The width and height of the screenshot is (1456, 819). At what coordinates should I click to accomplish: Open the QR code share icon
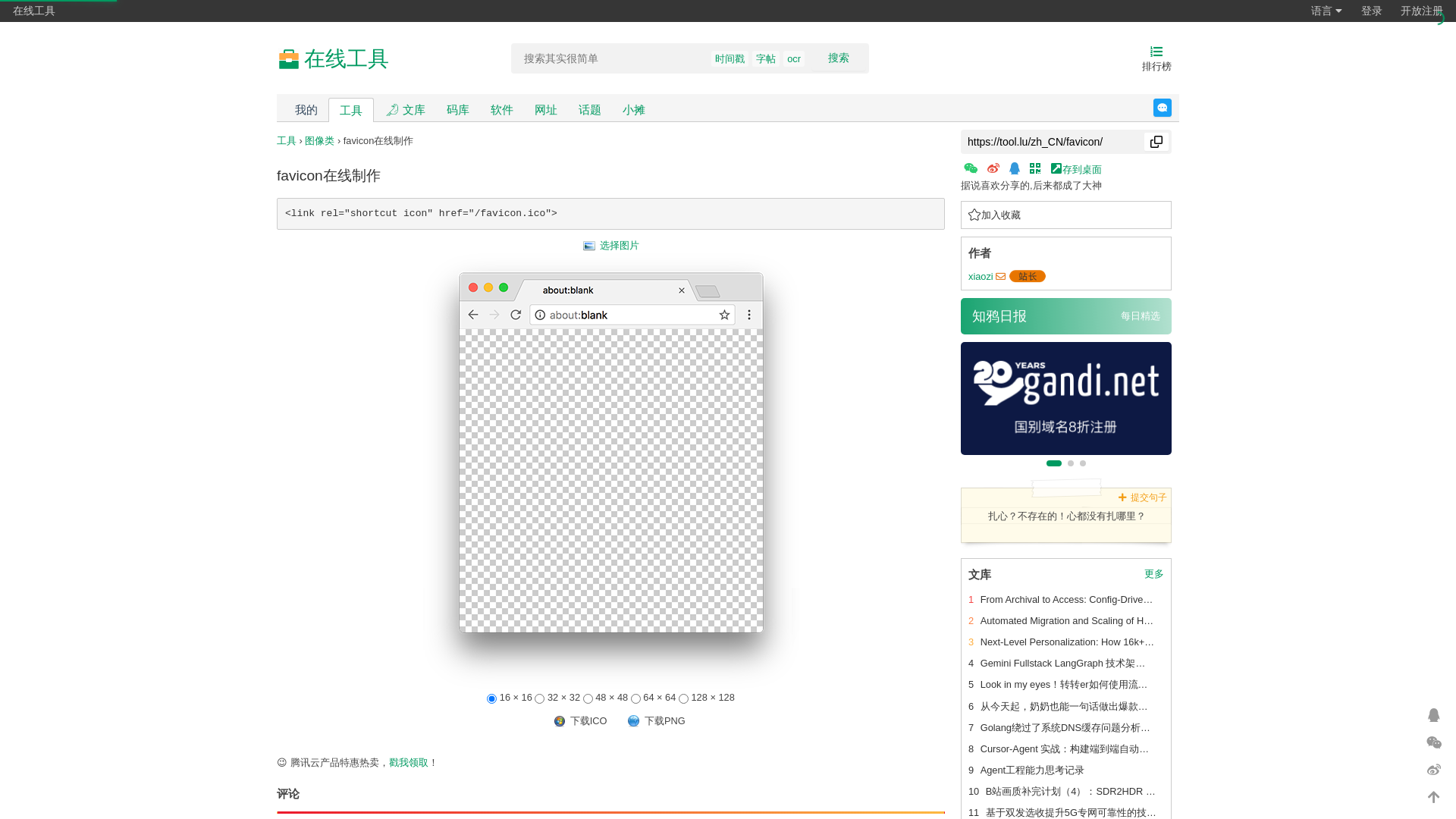pyautogui.click(x=1035, y=168)
